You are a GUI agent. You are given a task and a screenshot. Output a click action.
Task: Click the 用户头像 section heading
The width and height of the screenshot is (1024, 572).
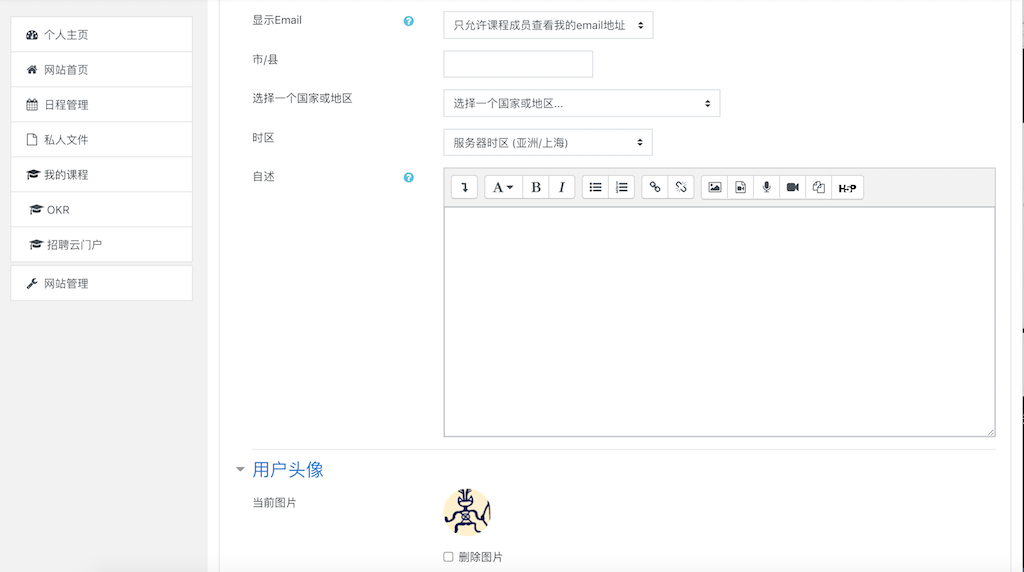[x=288, y=469]
